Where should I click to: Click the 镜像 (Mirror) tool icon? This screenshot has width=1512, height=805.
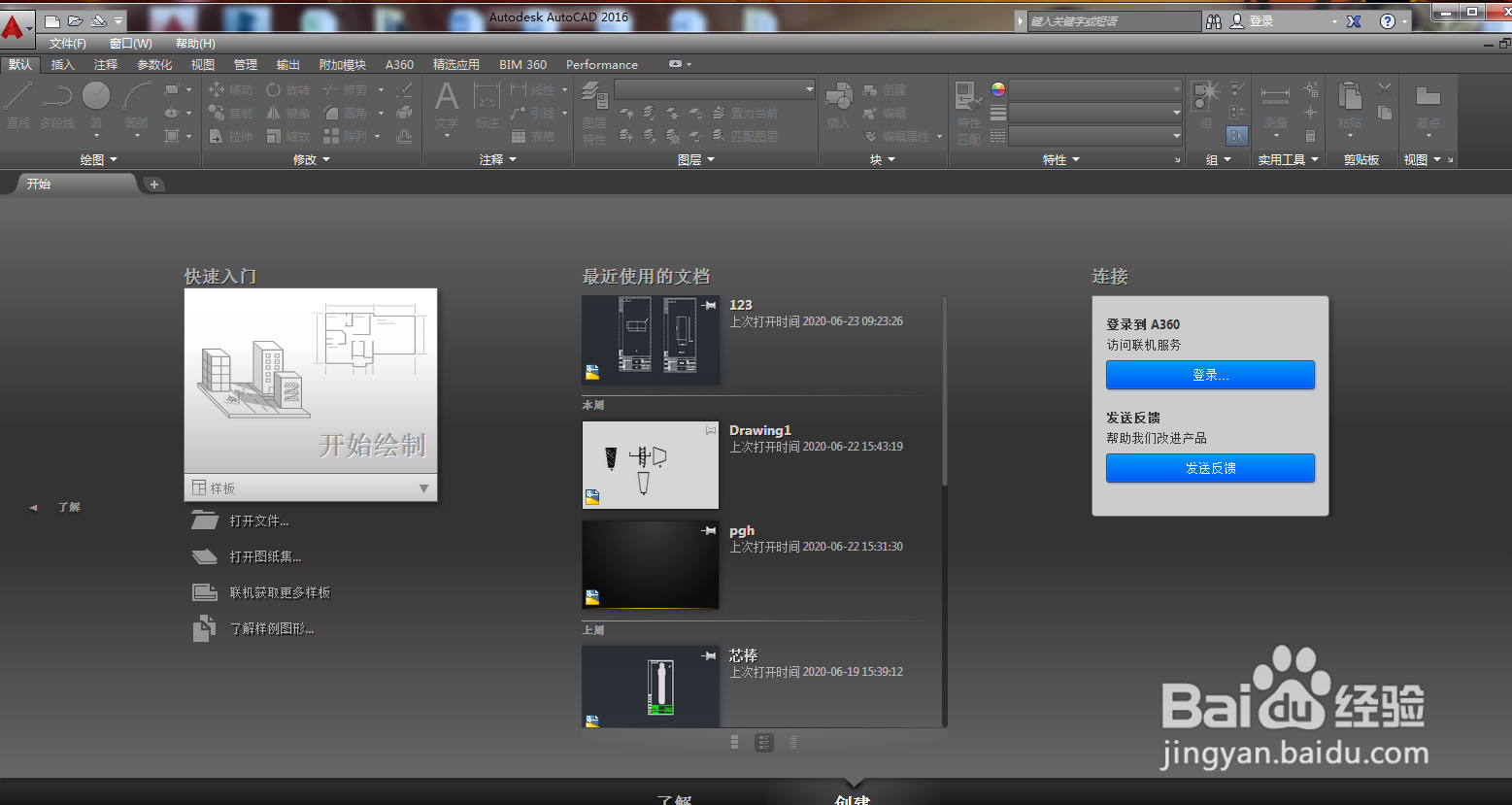tap(274, 113)
